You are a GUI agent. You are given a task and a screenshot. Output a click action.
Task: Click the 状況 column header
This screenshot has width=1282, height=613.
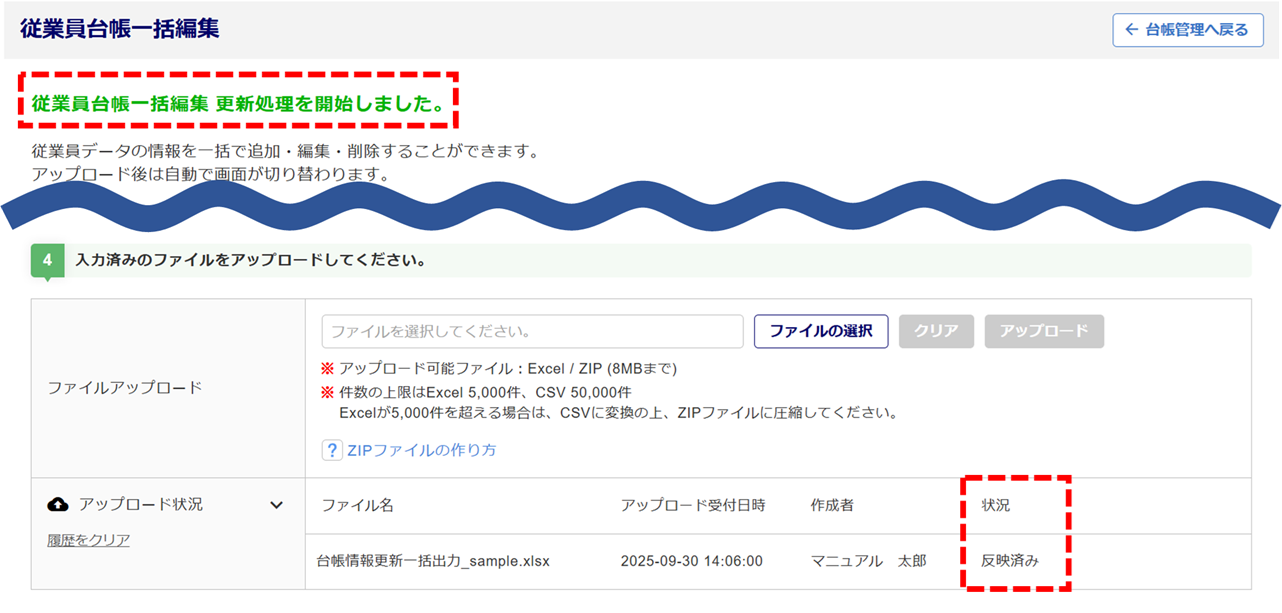[996, 505]
